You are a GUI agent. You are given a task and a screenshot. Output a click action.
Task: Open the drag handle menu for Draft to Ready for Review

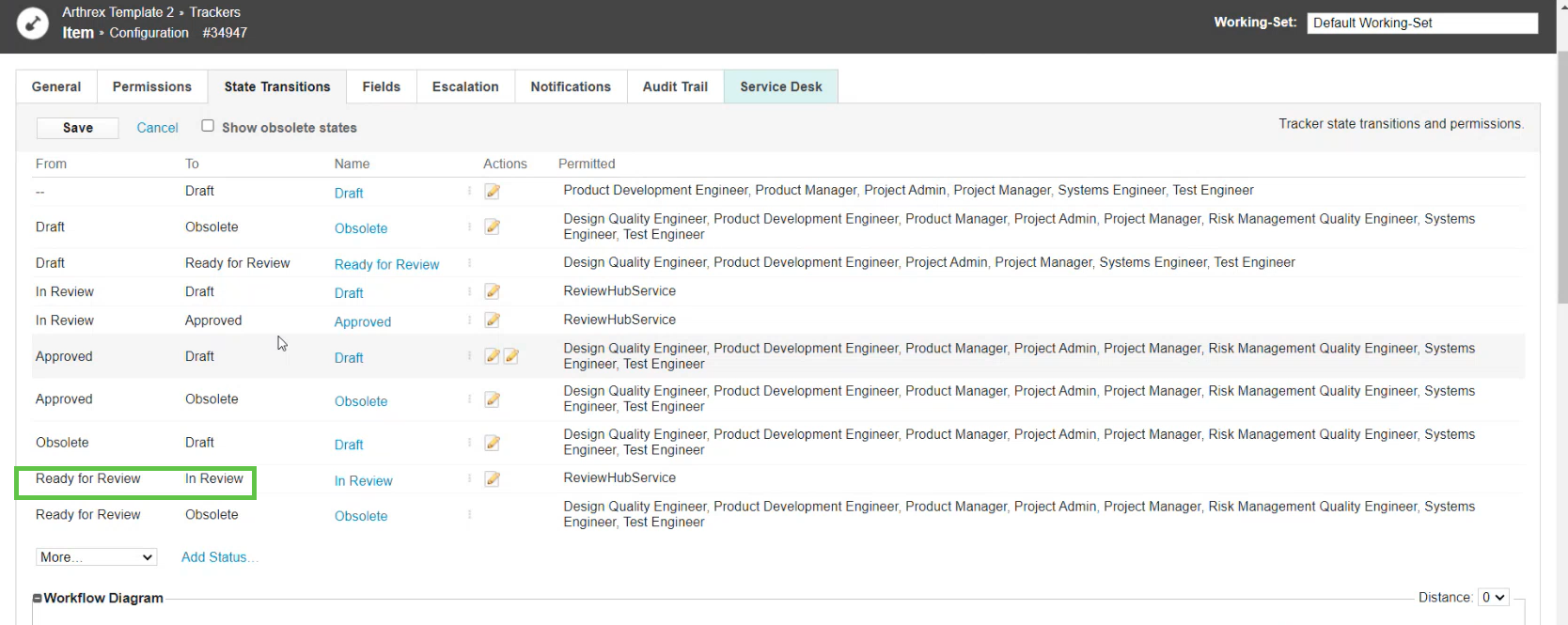[469, 263]
